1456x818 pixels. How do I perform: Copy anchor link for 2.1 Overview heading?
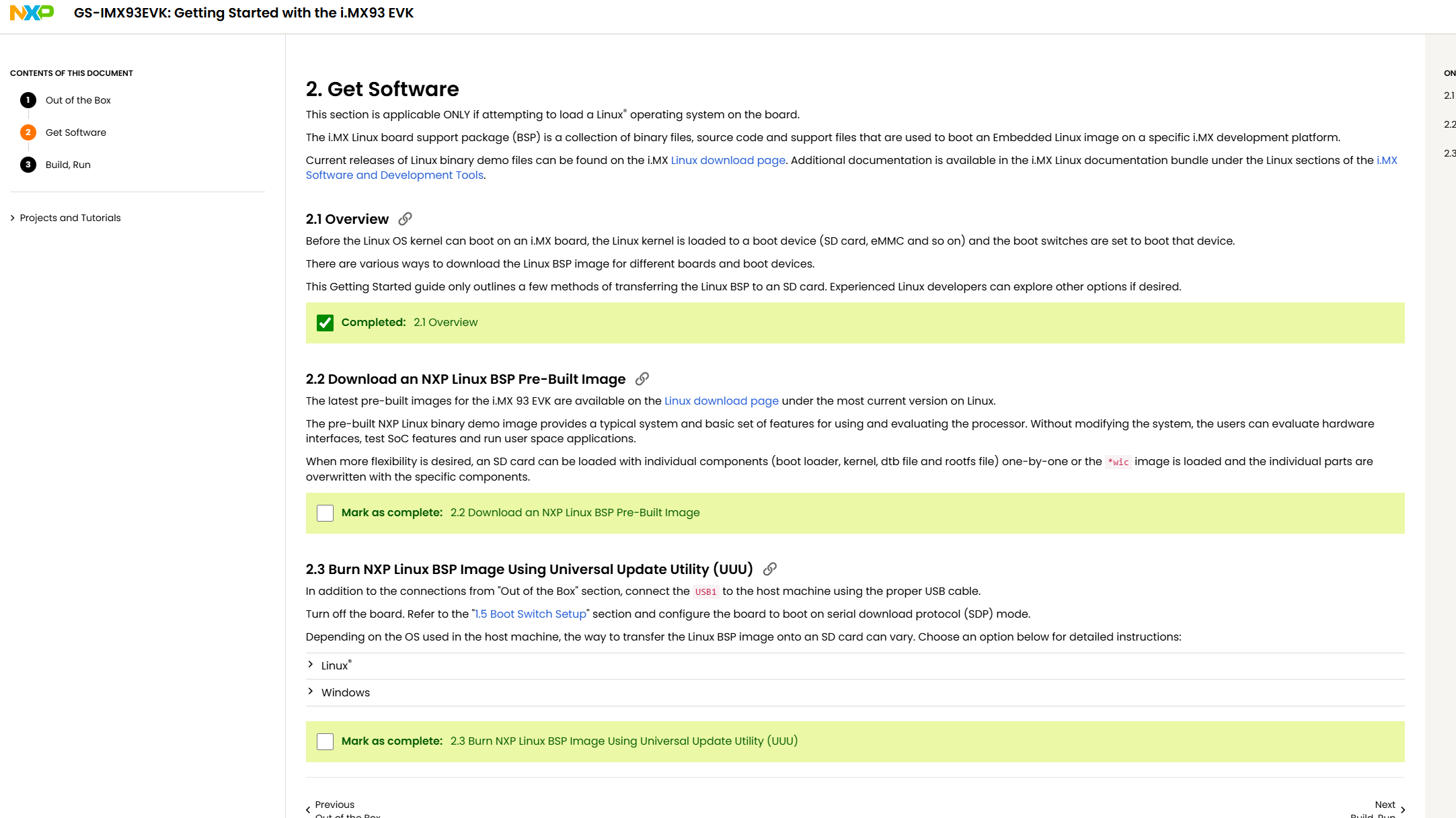click(405, 219)
